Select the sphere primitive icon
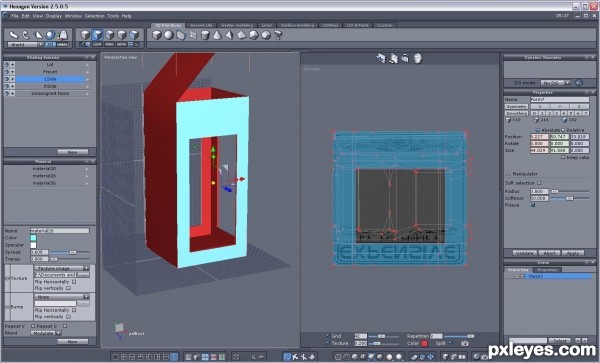Screen dimensions: 600x363 point(168,35)
